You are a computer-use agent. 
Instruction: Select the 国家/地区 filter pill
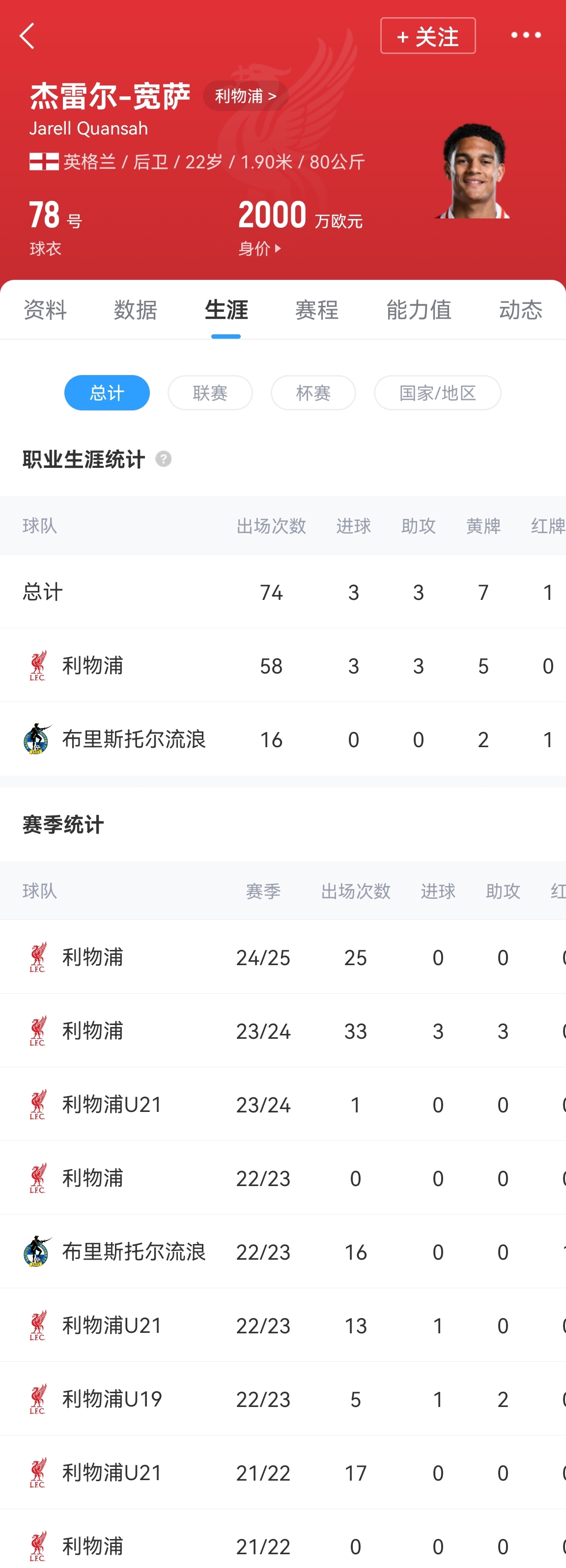click(x=437, y=393)
